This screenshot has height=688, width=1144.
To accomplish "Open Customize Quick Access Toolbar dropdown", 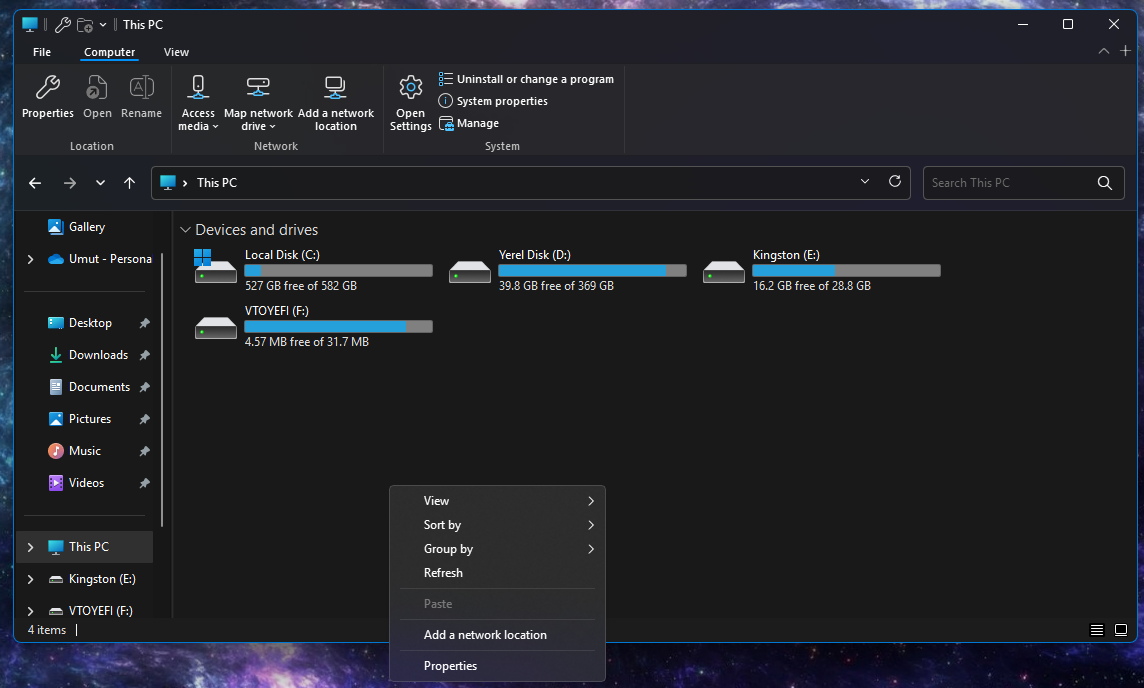I will (x=103, y=25).
